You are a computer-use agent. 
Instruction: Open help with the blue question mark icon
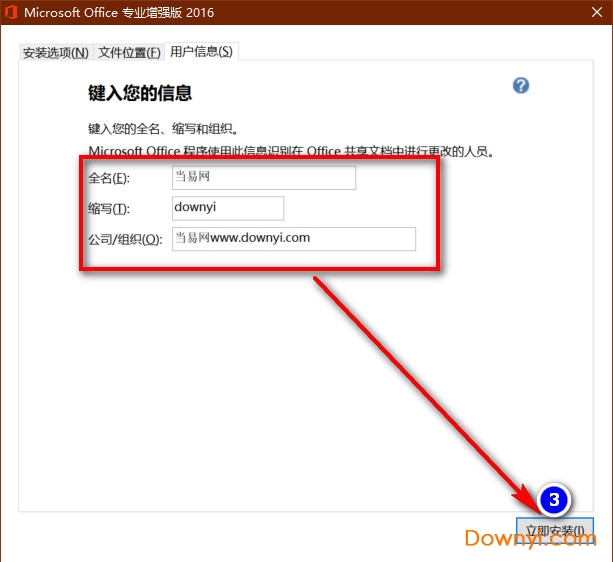tap(521, 86)
